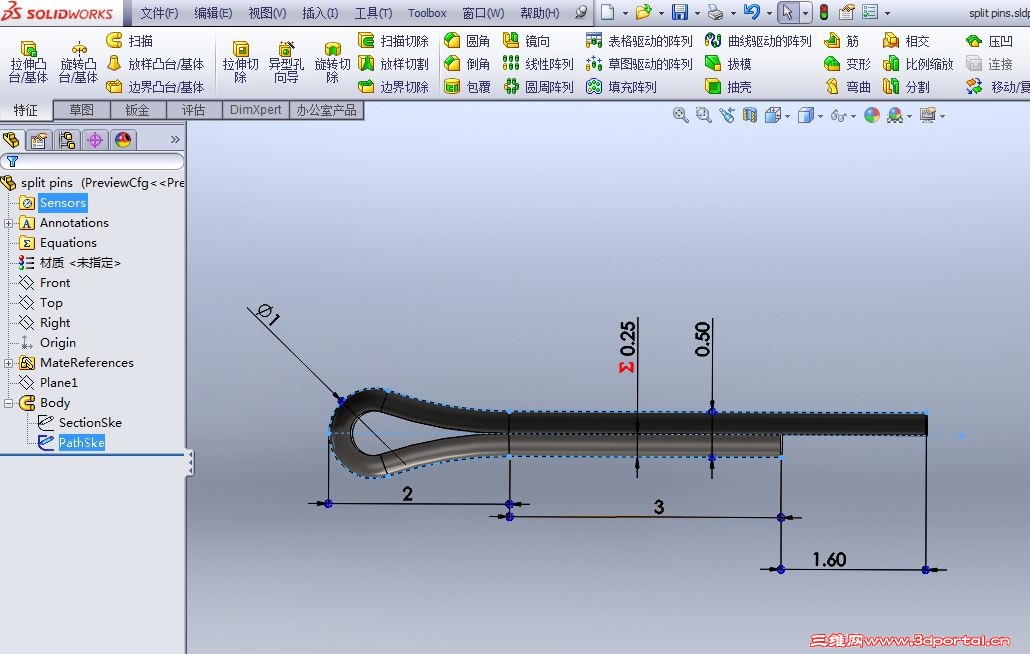Click the feature tree filter field
This screenshot has height=654, width=1030.
(92, 161)
